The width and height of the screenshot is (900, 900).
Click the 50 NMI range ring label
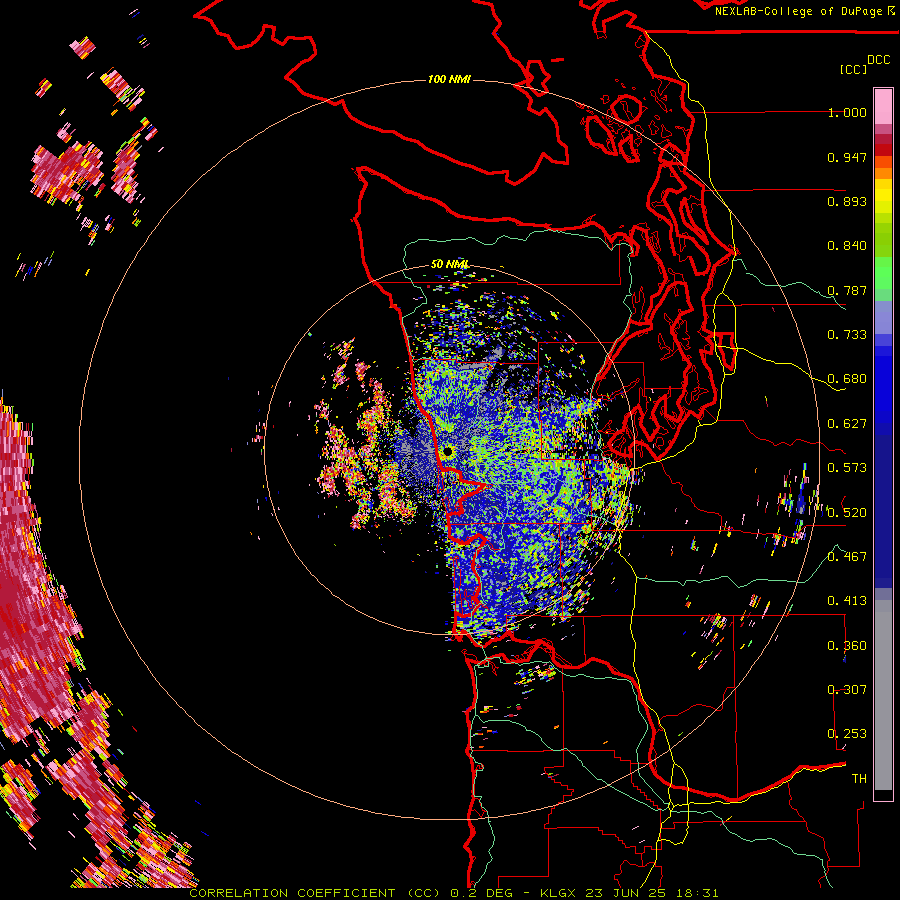[x=450, y=264]
